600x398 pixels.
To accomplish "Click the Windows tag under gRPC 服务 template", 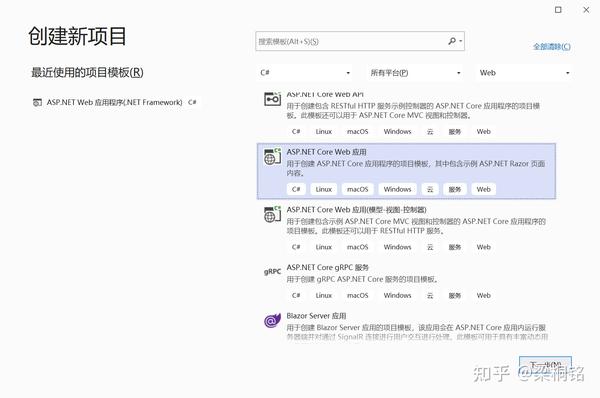I will (x=397, y=295).
